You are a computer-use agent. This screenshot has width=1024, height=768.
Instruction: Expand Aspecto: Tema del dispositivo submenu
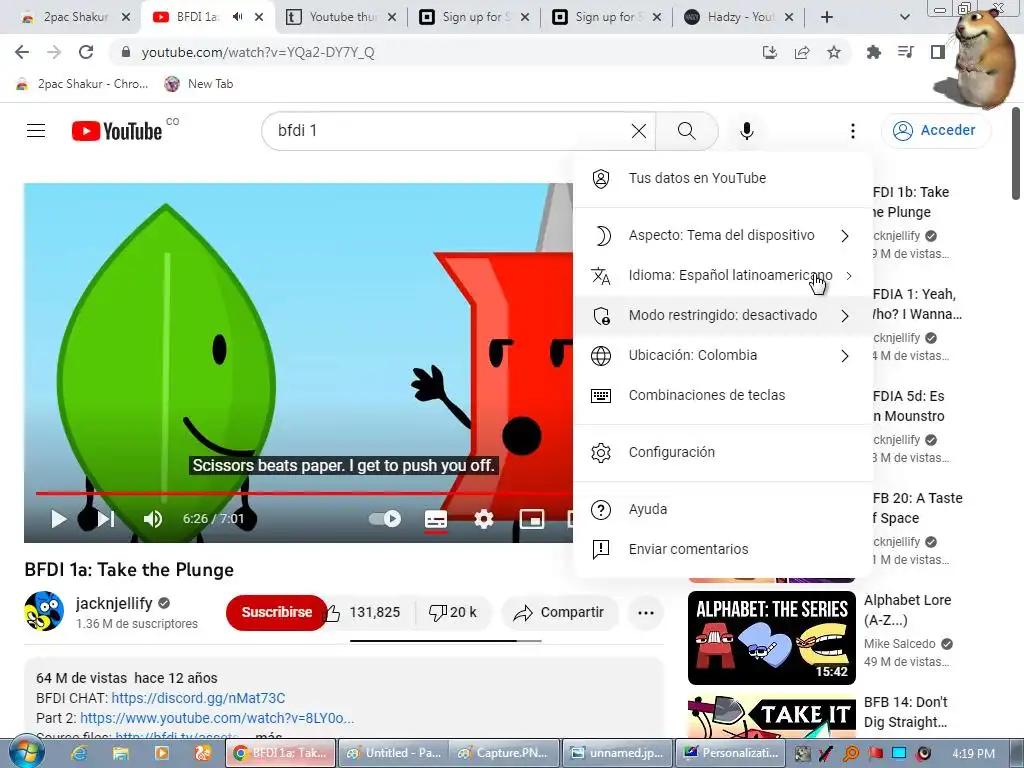(x=723, y=236)
